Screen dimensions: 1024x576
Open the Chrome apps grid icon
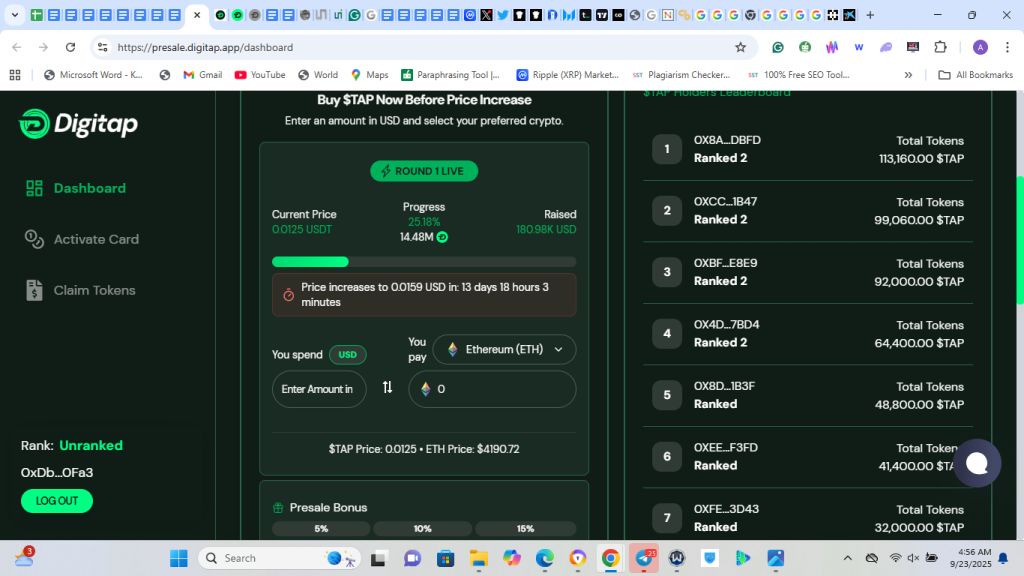[x=15, y=75]
